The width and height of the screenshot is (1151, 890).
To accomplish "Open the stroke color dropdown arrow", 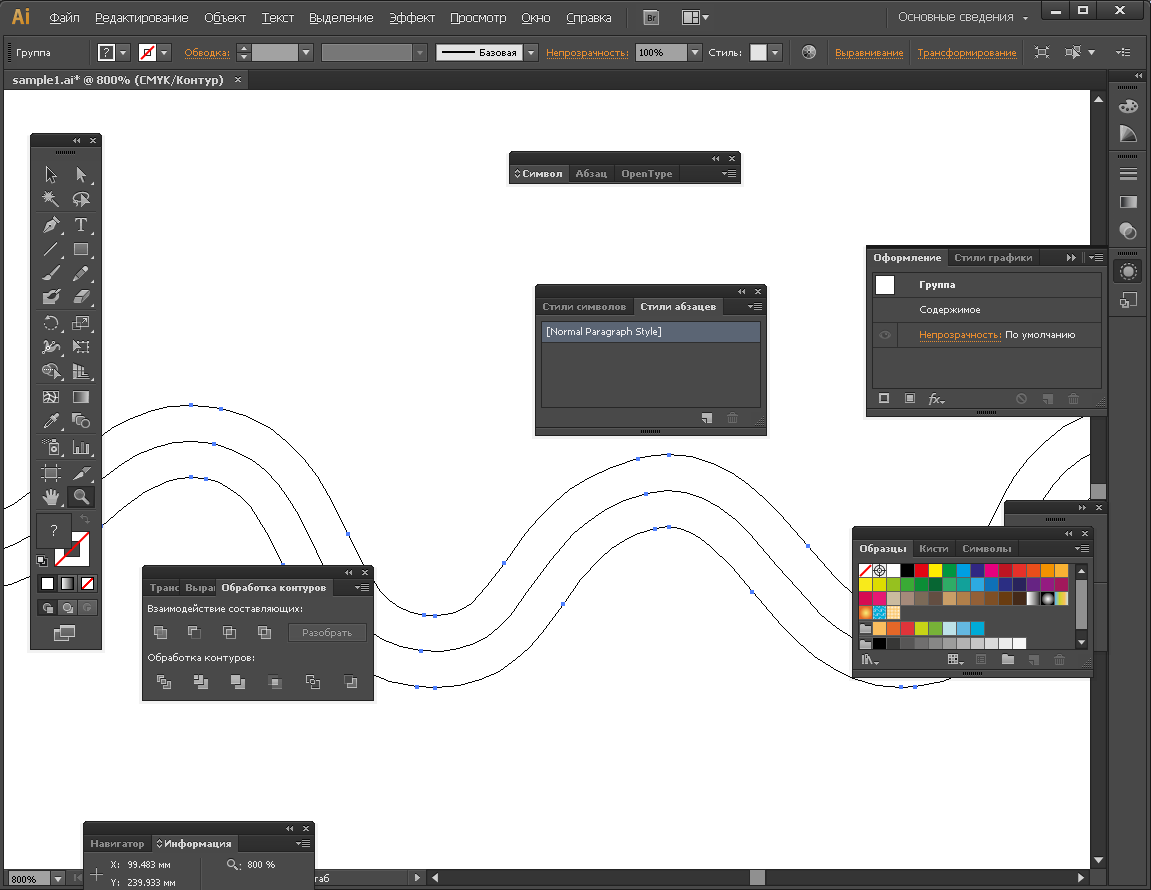I will 164,53.
